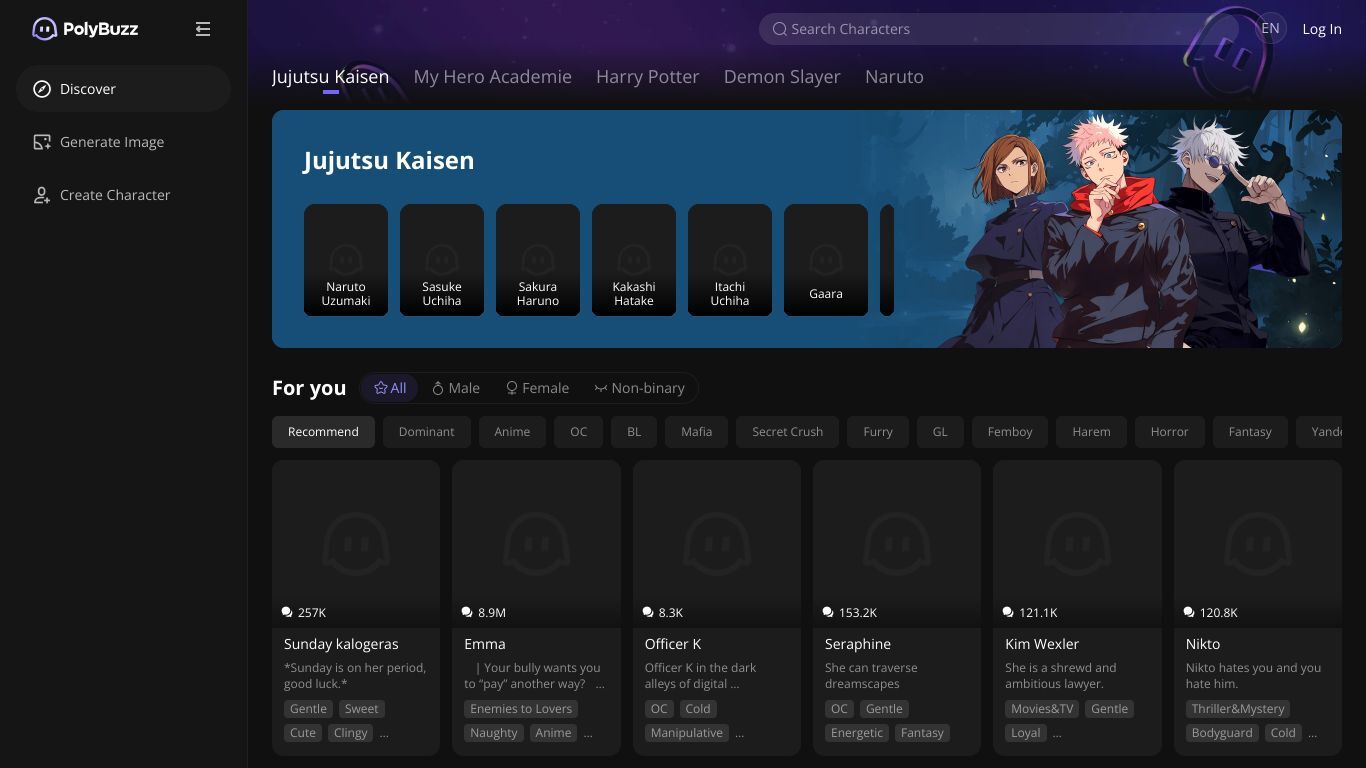Image resolution: width=1366 pixels, height=768 pixels.
Task: Click the Officer K character name
Action: click(x=673, y=644)
